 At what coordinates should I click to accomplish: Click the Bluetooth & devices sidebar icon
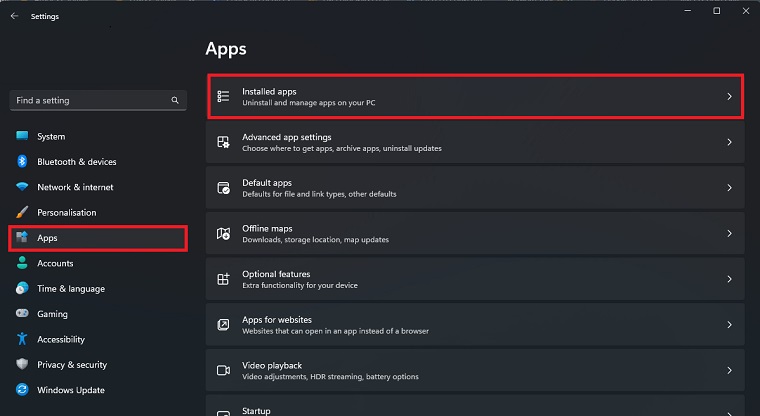tap(22, 162)
